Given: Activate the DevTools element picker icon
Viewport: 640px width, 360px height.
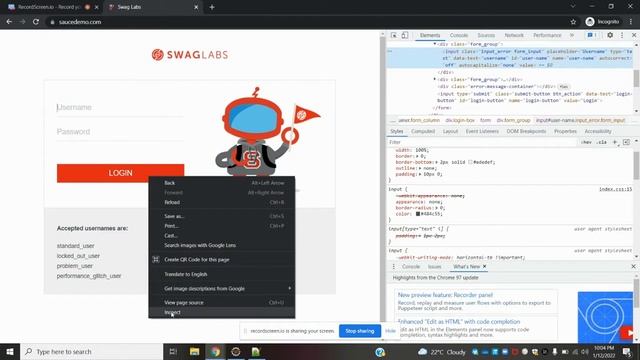Looking at the screenshot, I should pyautogui.click(x=394, y=36).
